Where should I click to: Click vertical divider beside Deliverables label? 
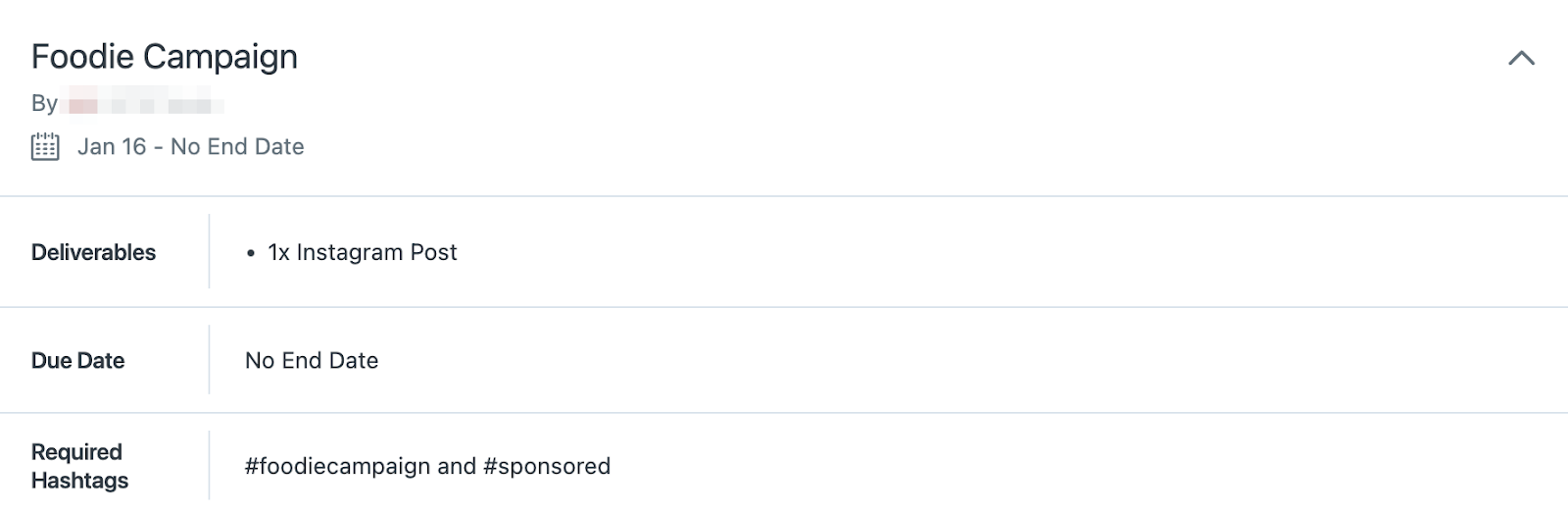209,251
